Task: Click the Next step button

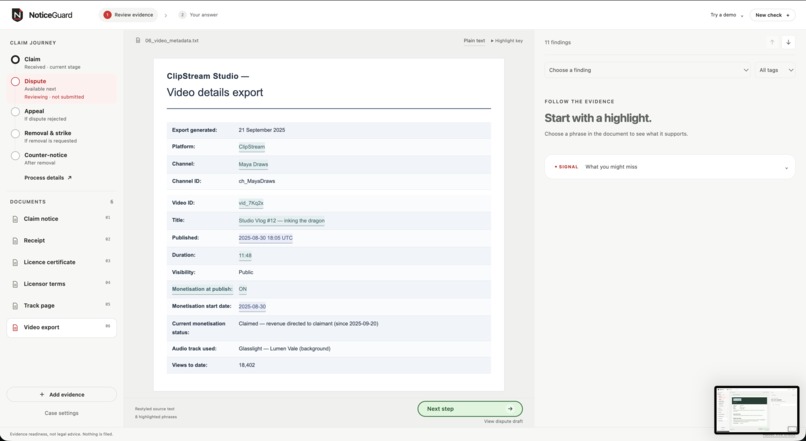Action: point(470,409)
